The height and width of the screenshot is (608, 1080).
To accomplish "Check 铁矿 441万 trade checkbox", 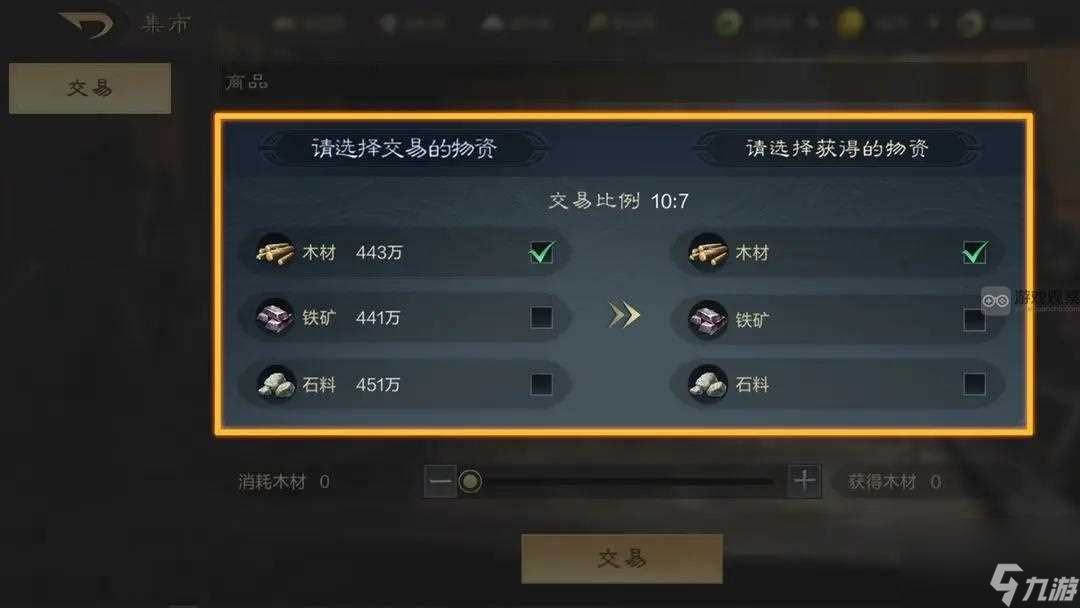I will point(541,317).
